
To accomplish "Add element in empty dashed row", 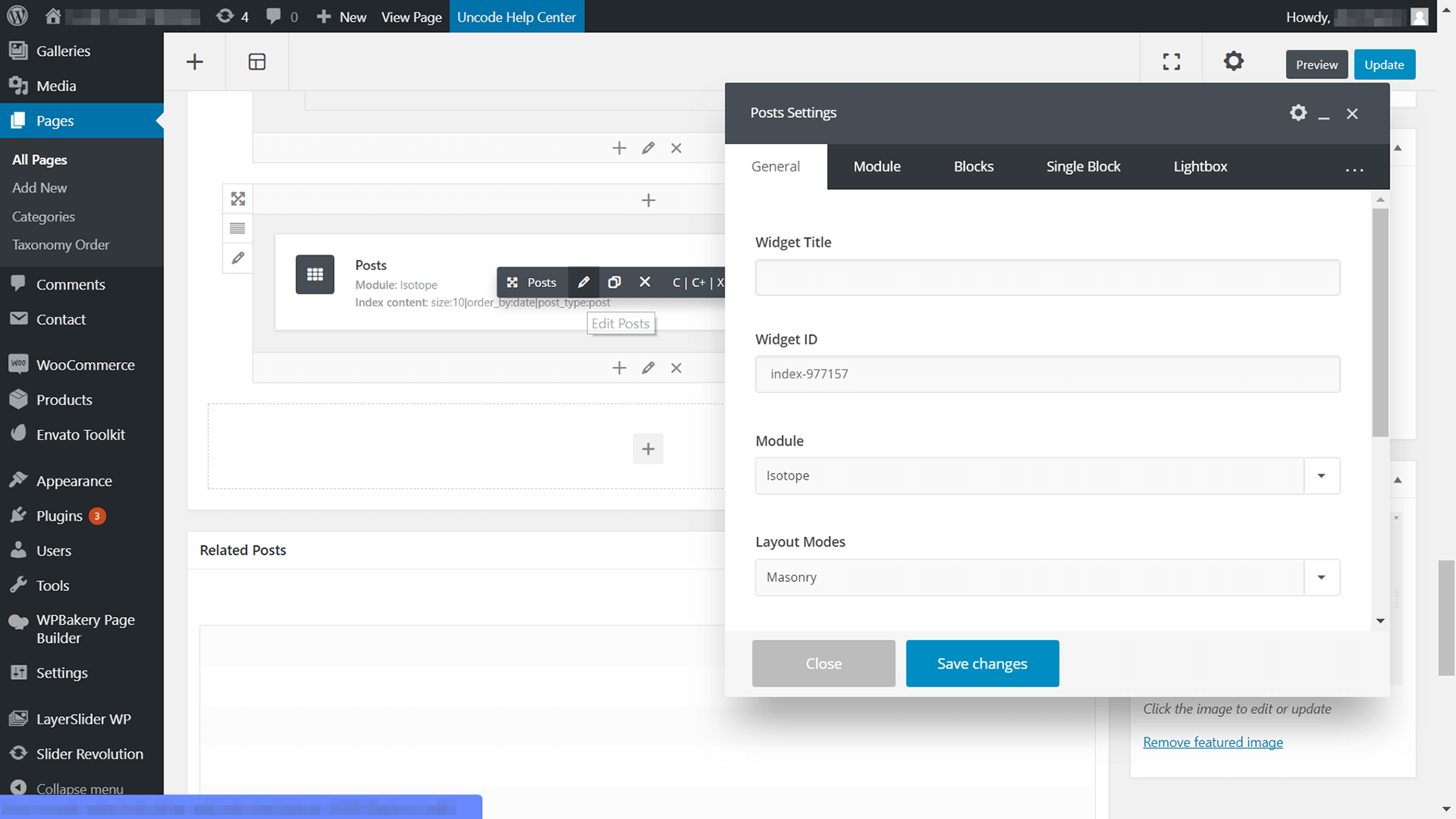I will (x=648, y=449).
